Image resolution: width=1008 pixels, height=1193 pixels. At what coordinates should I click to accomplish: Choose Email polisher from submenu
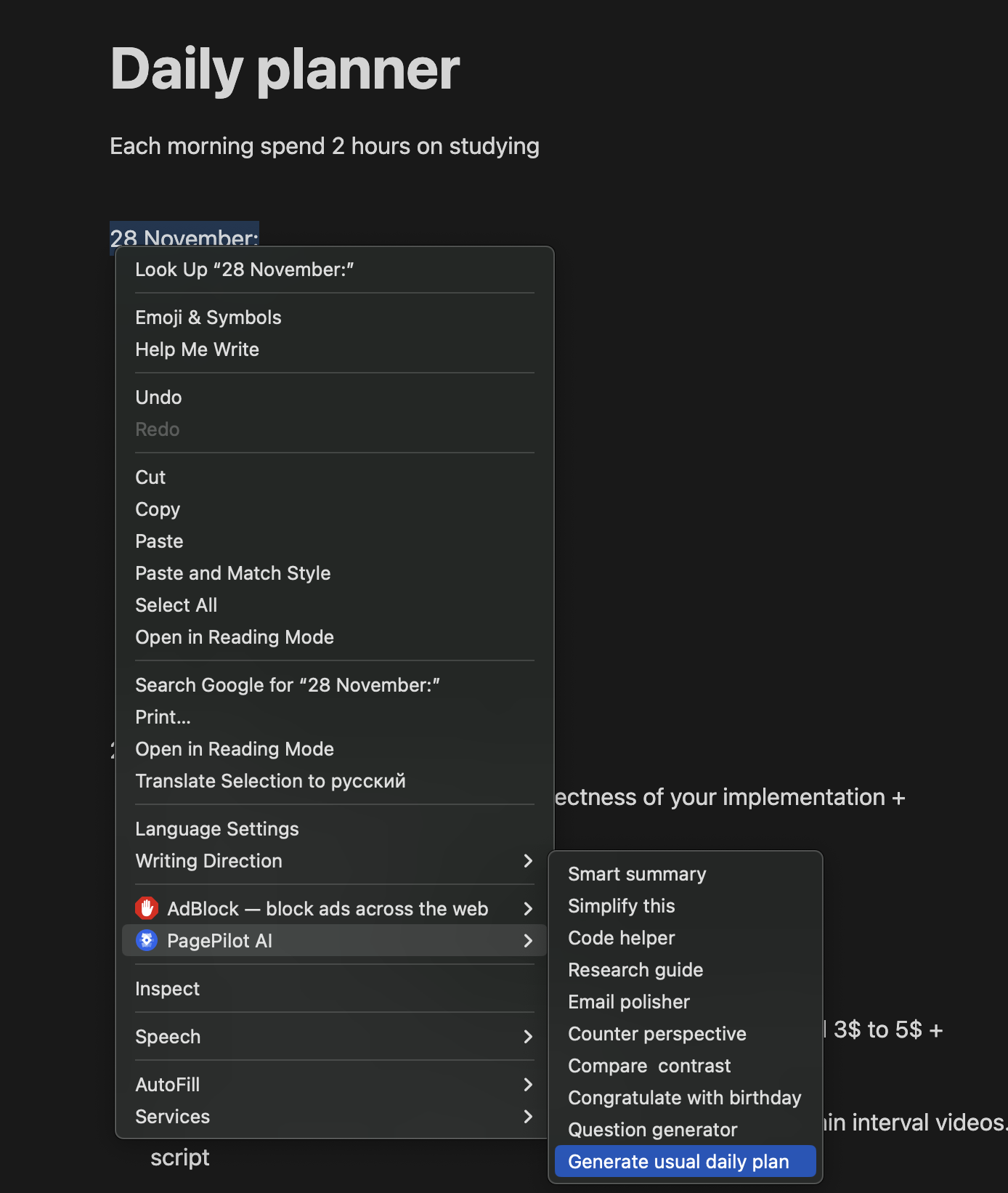coord(629,1002)
